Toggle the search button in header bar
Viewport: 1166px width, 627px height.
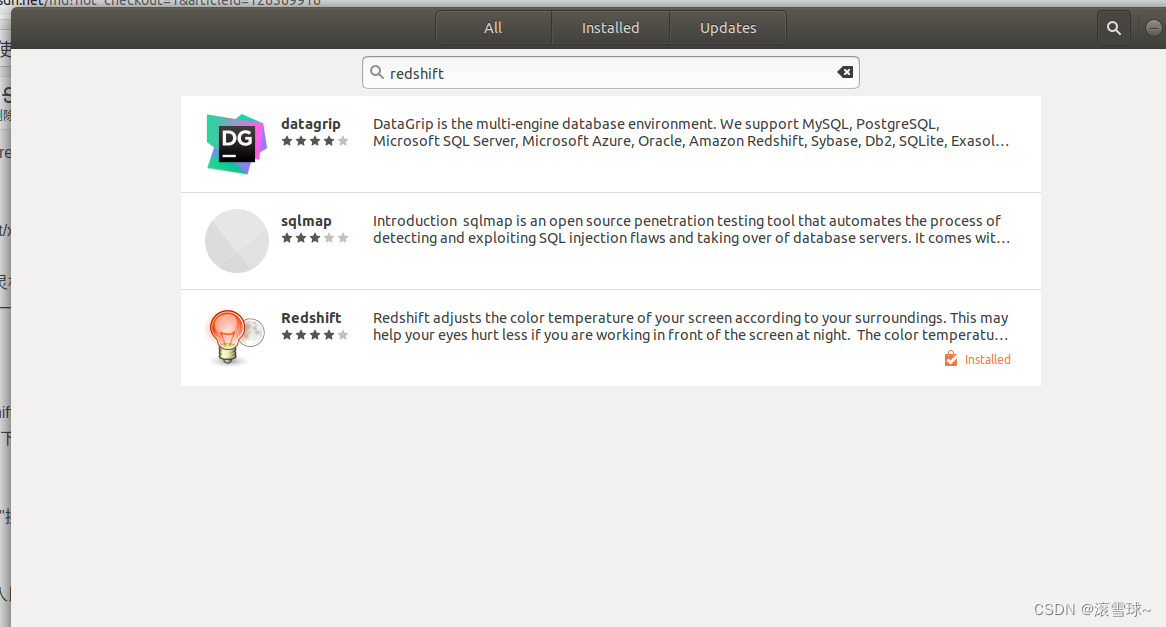coord(1113,28)
